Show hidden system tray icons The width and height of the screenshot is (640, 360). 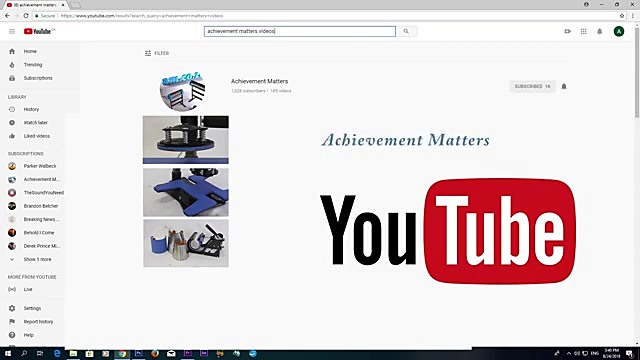click(x=569, y=353)
